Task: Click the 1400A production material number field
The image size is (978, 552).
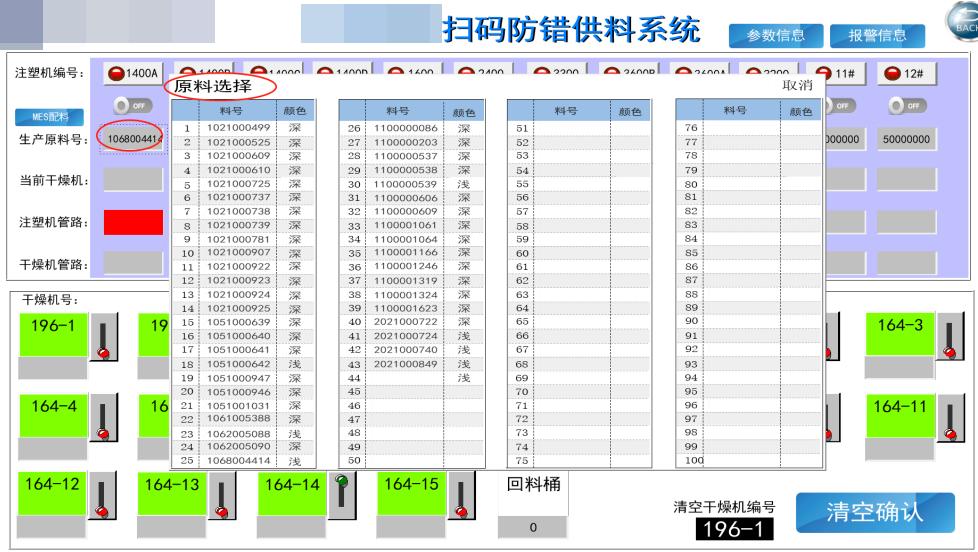Action: point(133,139)
